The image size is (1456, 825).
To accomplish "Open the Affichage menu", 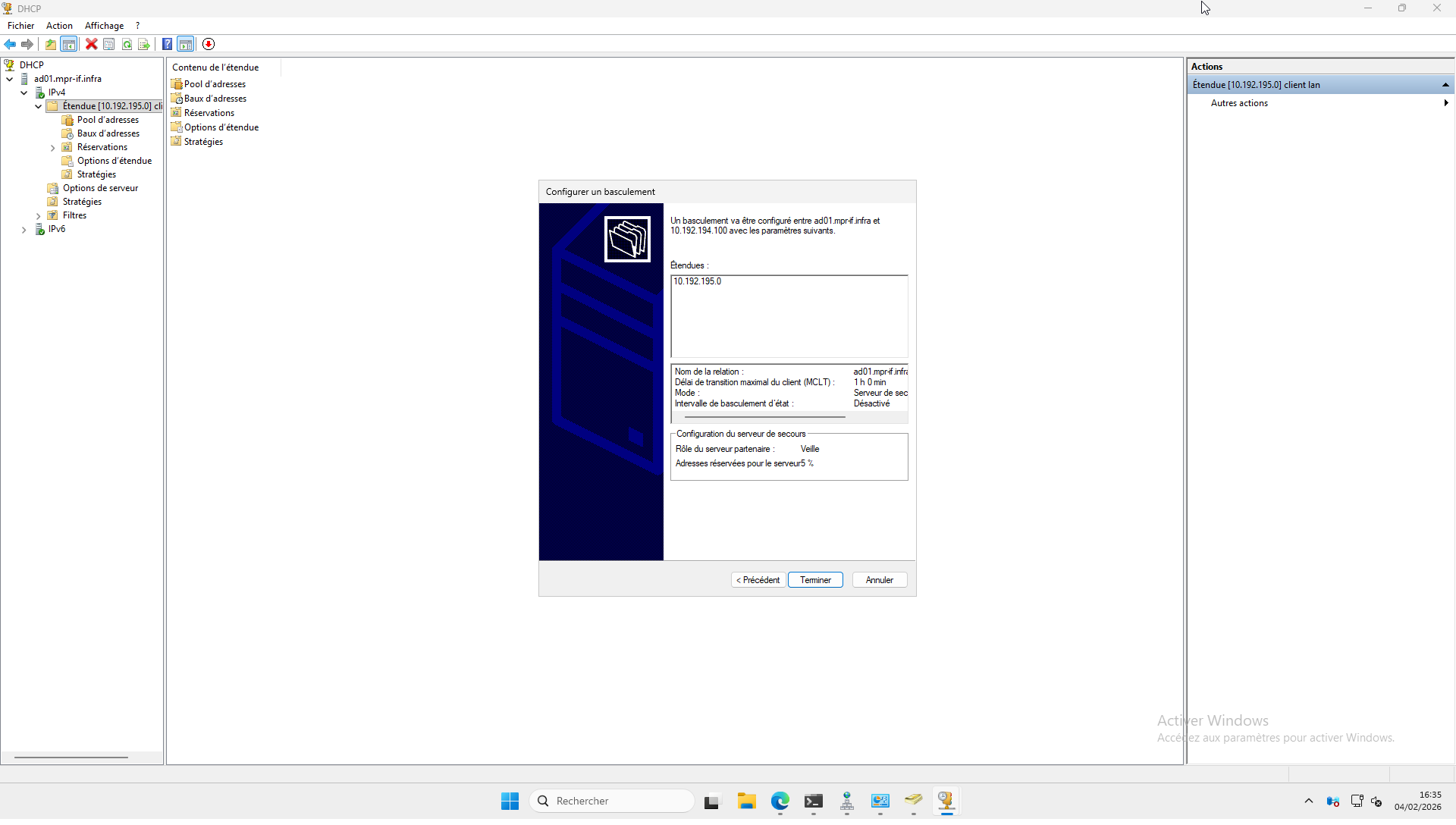I will tap(104, 26).
